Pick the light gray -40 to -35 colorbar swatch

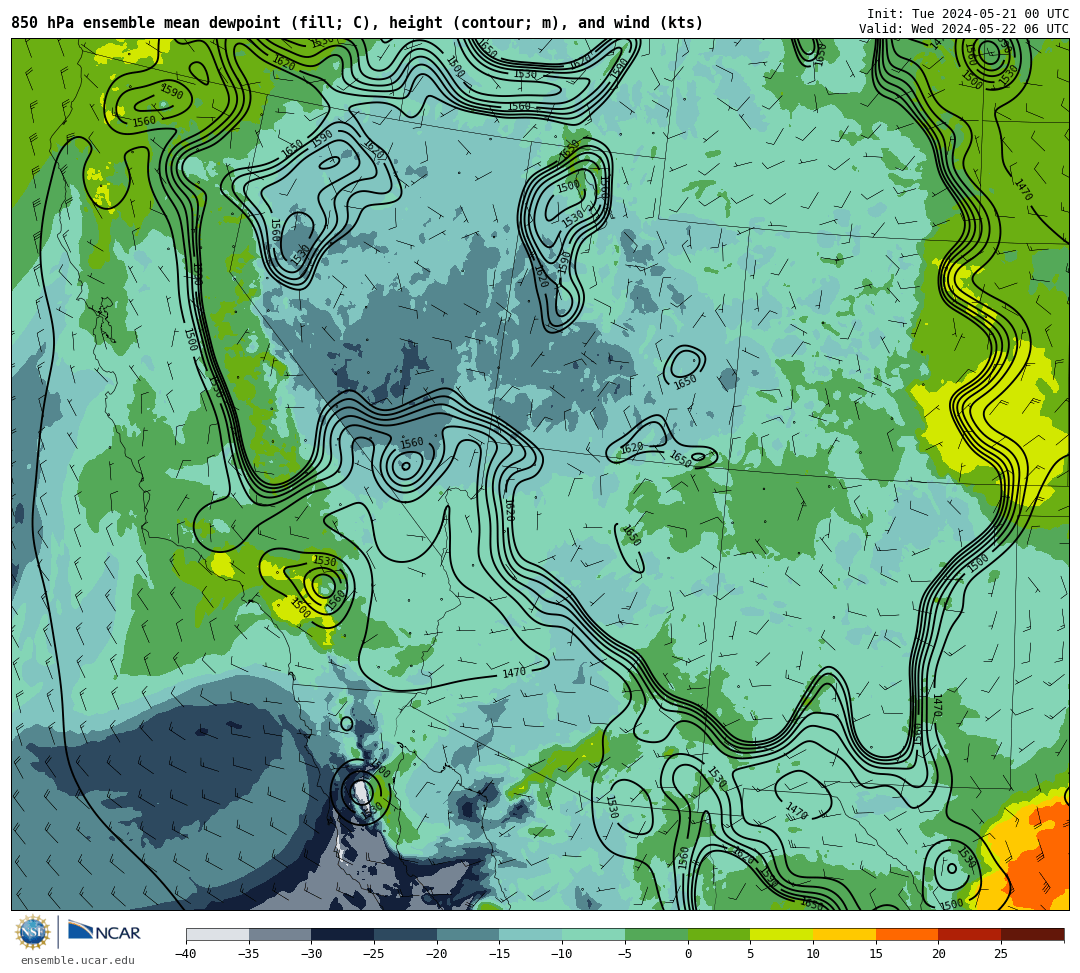coord(218,934)
